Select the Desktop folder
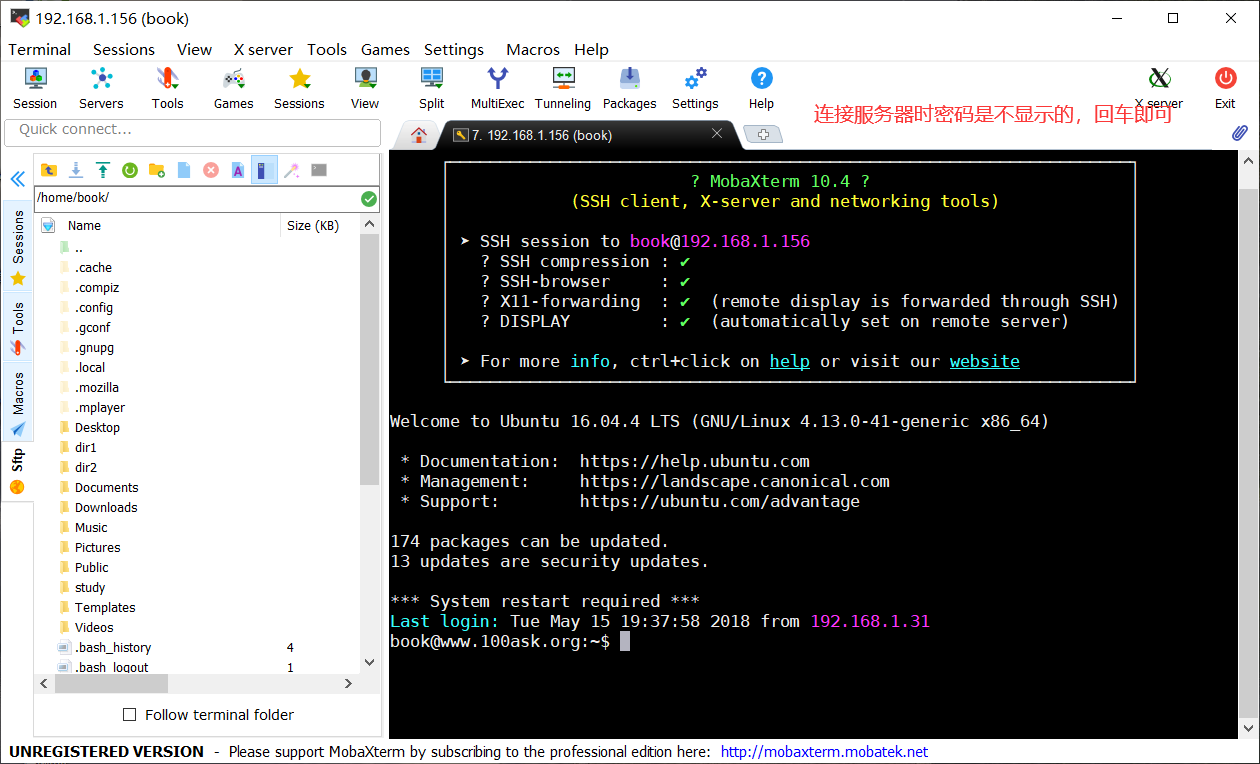Screen dimensions: 1260x764 (97, 427)
